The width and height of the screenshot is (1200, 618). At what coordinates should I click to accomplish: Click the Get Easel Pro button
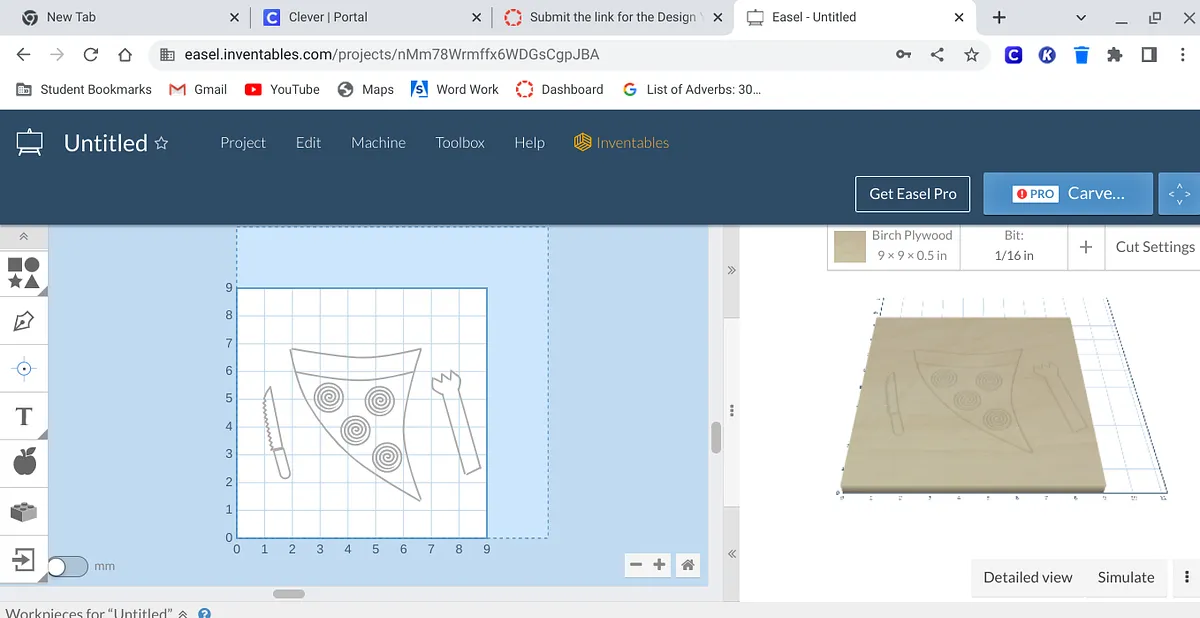coord(912,194)
